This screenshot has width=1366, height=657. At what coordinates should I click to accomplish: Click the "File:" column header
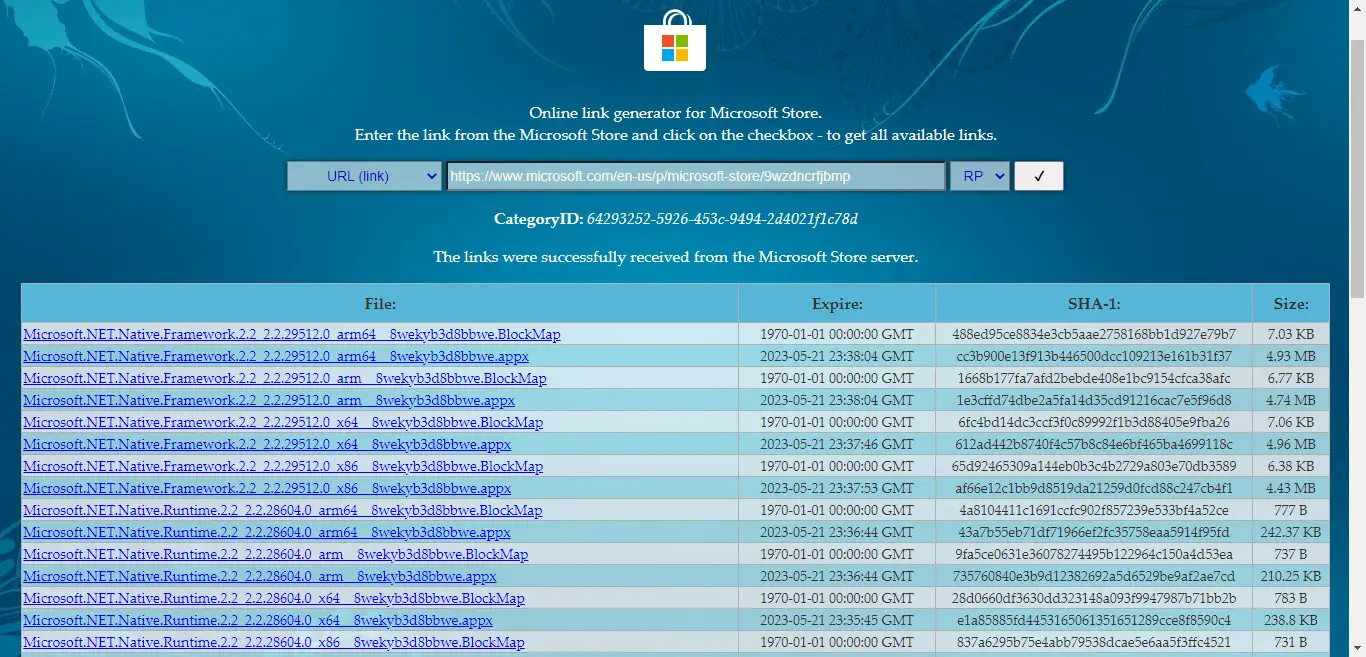(380, 303)
